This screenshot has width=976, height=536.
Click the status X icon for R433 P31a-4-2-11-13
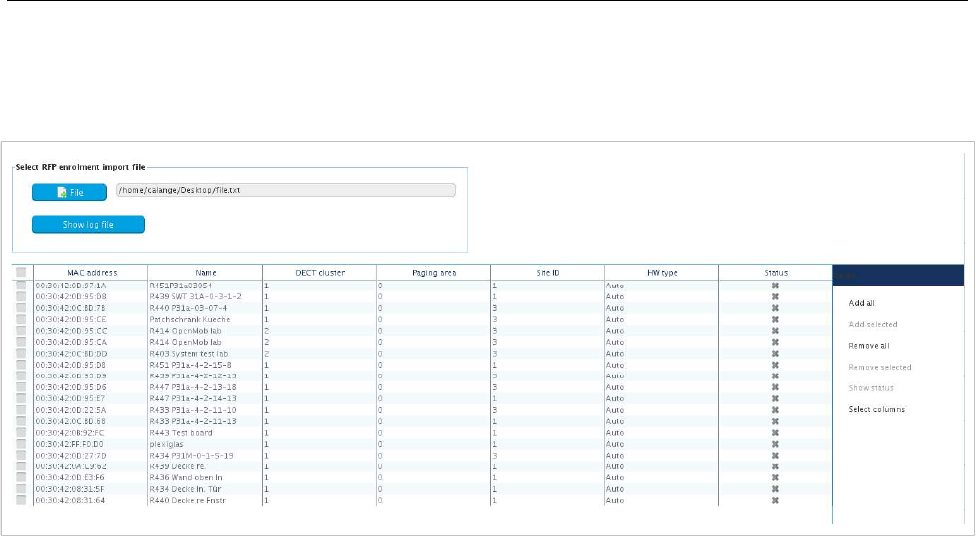775,421
